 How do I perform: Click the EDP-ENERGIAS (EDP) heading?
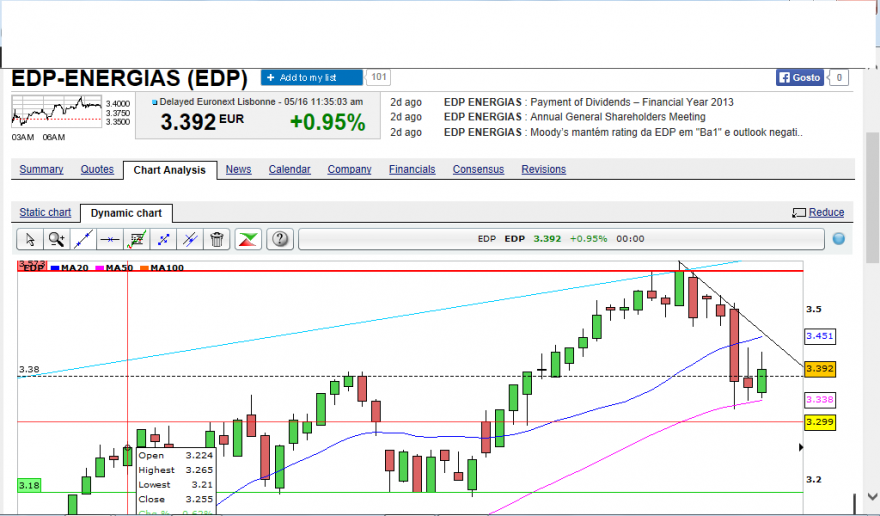[130, 78]
